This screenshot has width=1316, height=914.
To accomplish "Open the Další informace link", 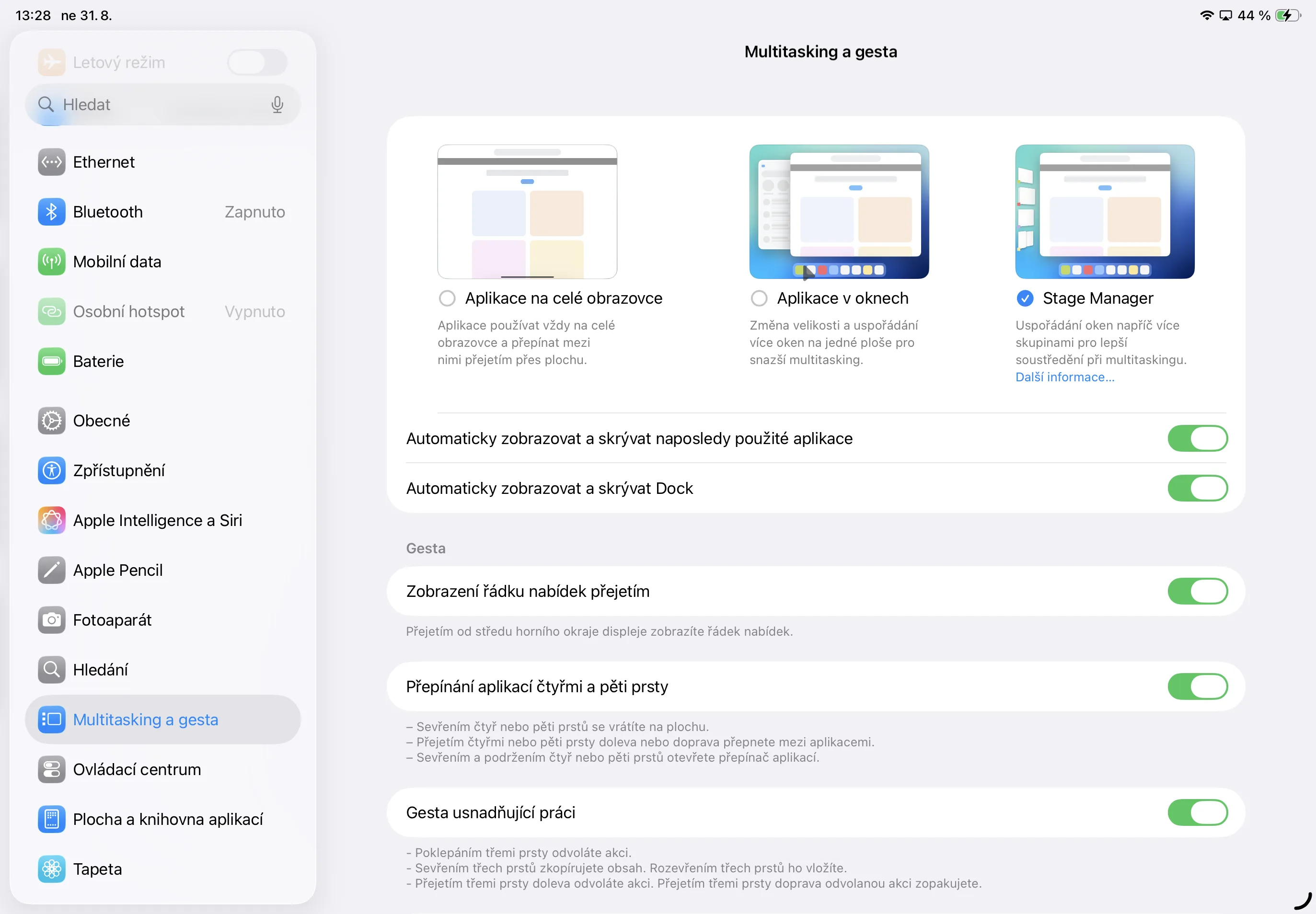I will (1064, 377).
